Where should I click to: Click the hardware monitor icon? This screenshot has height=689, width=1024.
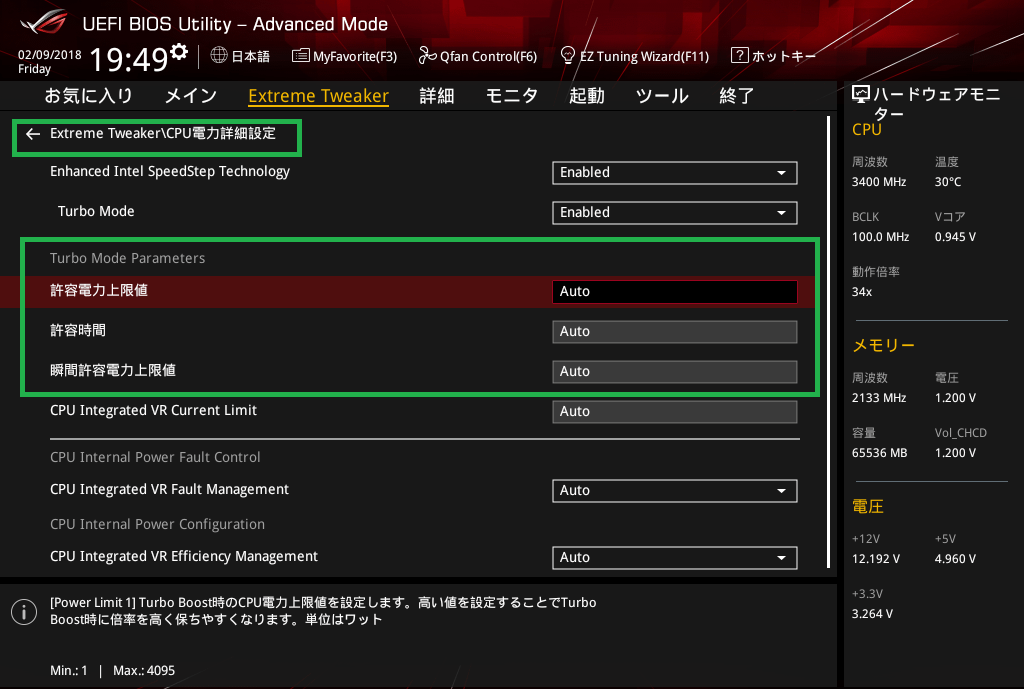pos(861,95)
